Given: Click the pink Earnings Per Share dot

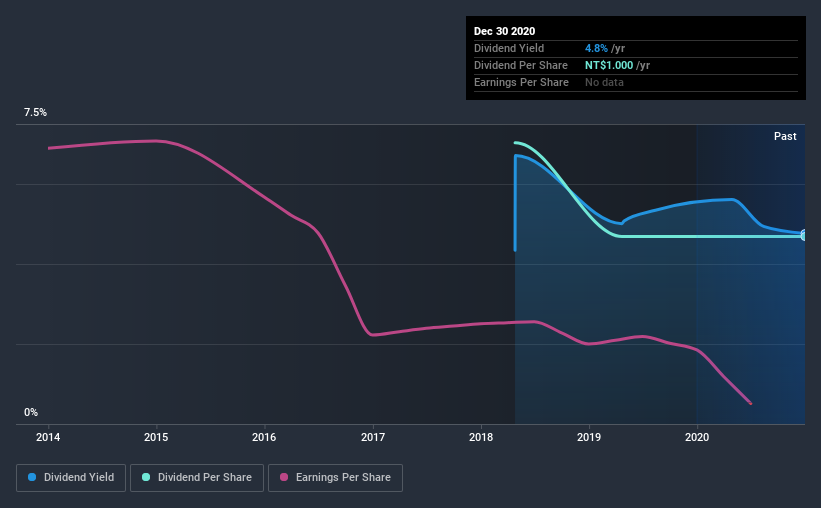Looking at the screenshot, I should (x=284, y=477).
